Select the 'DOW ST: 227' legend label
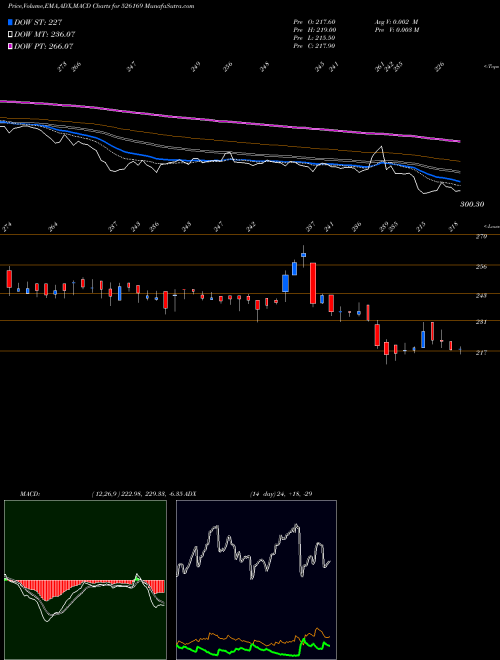Viewport: 500px width, 660px height. [x=38, y=22]
